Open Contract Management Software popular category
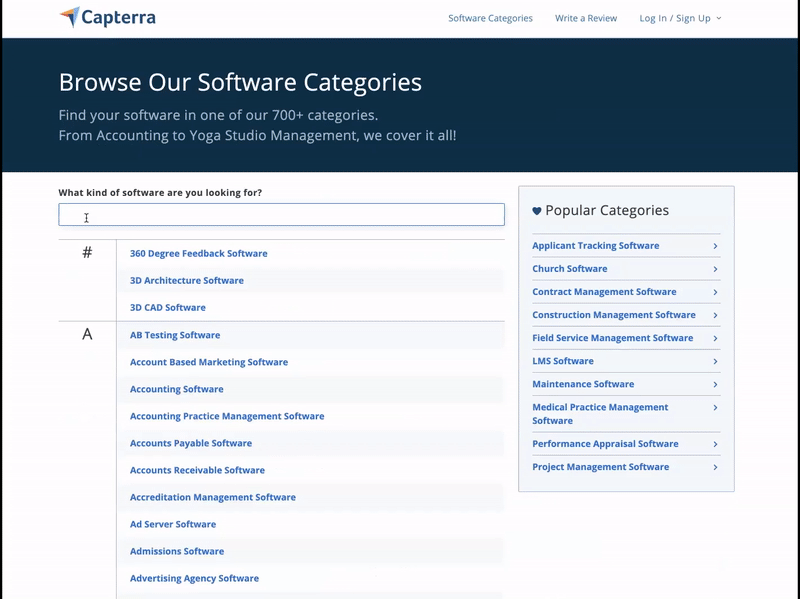This screenshot has width=800, height=599. [x=604, y=292]
